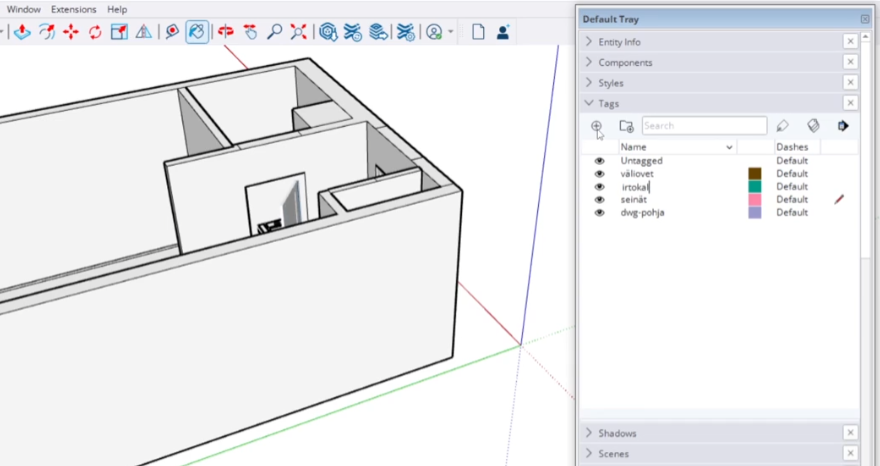This screenshot has height=466, width=880.
Task: Toggle visibility of the dwg-pohja tag
Action: click(x=600, y=212)
